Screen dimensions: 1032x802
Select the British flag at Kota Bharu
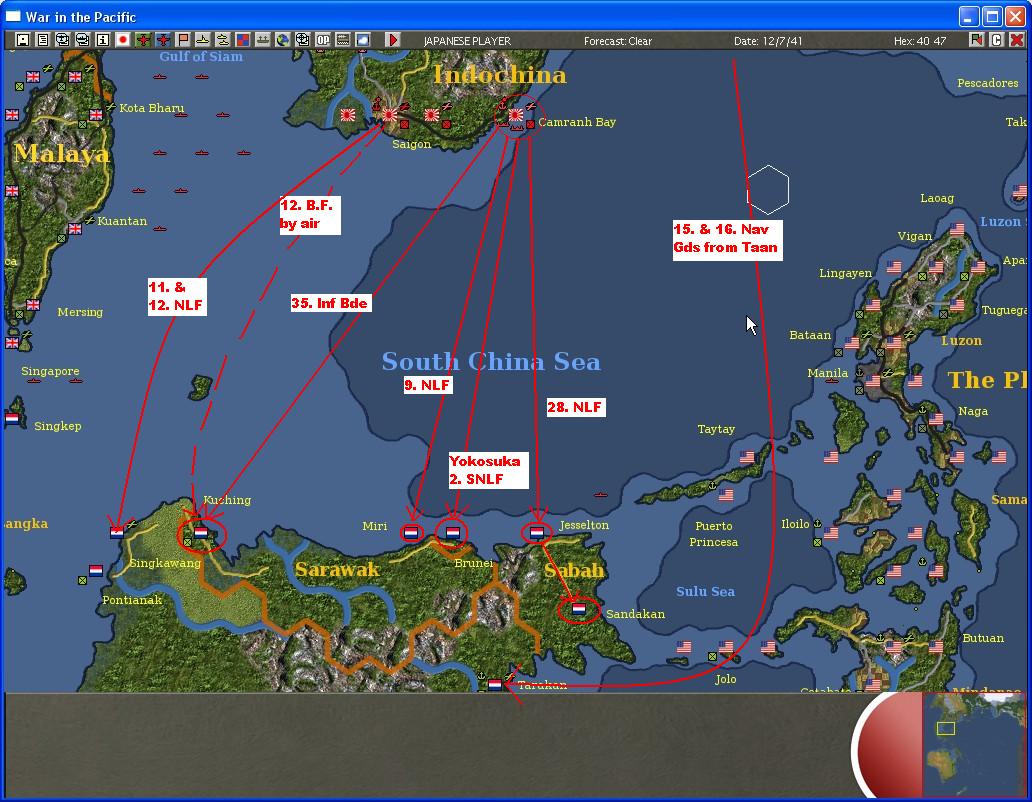click(96, 114)
